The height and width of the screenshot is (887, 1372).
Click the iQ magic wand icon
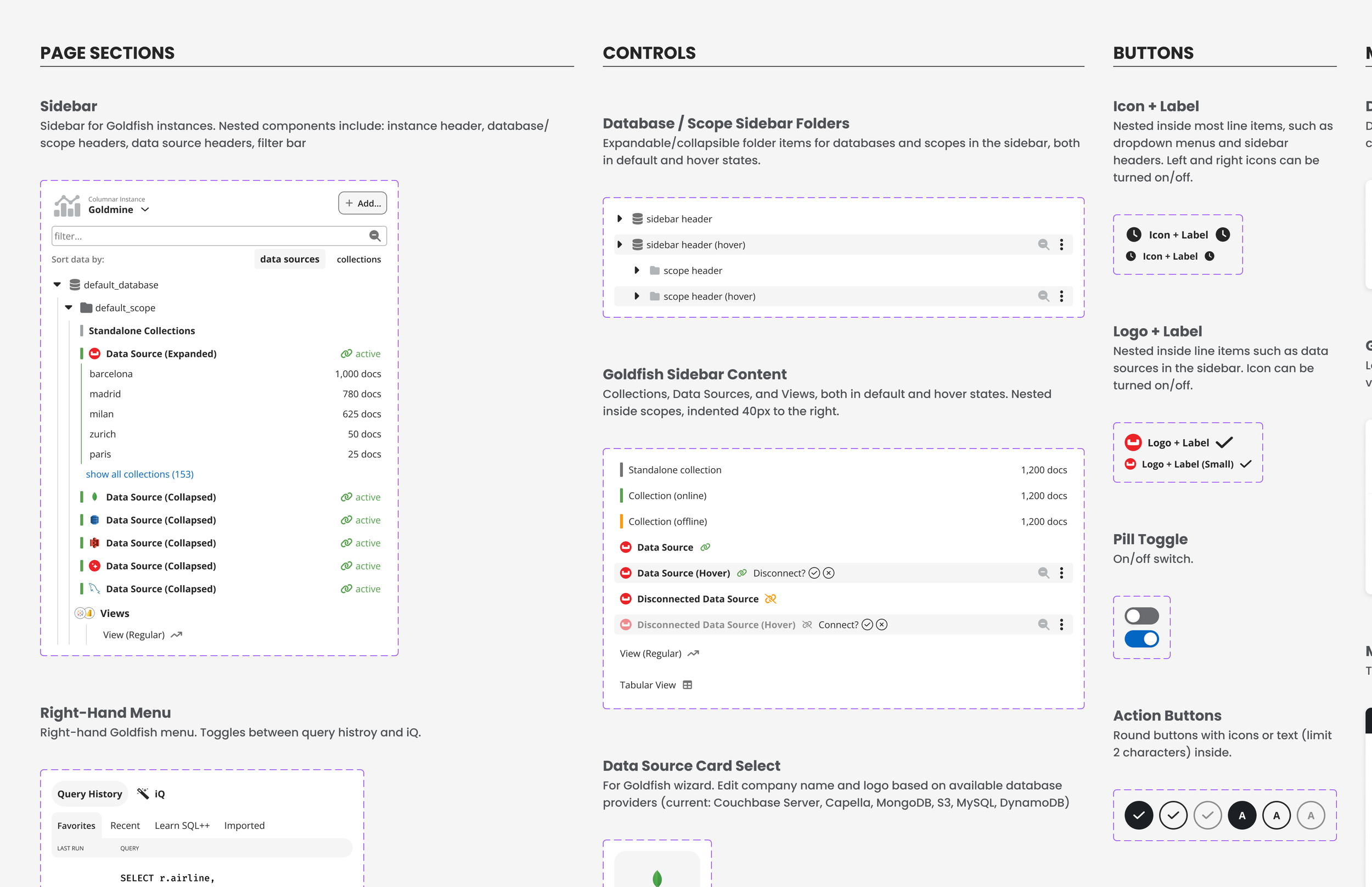tap(143, 793)
